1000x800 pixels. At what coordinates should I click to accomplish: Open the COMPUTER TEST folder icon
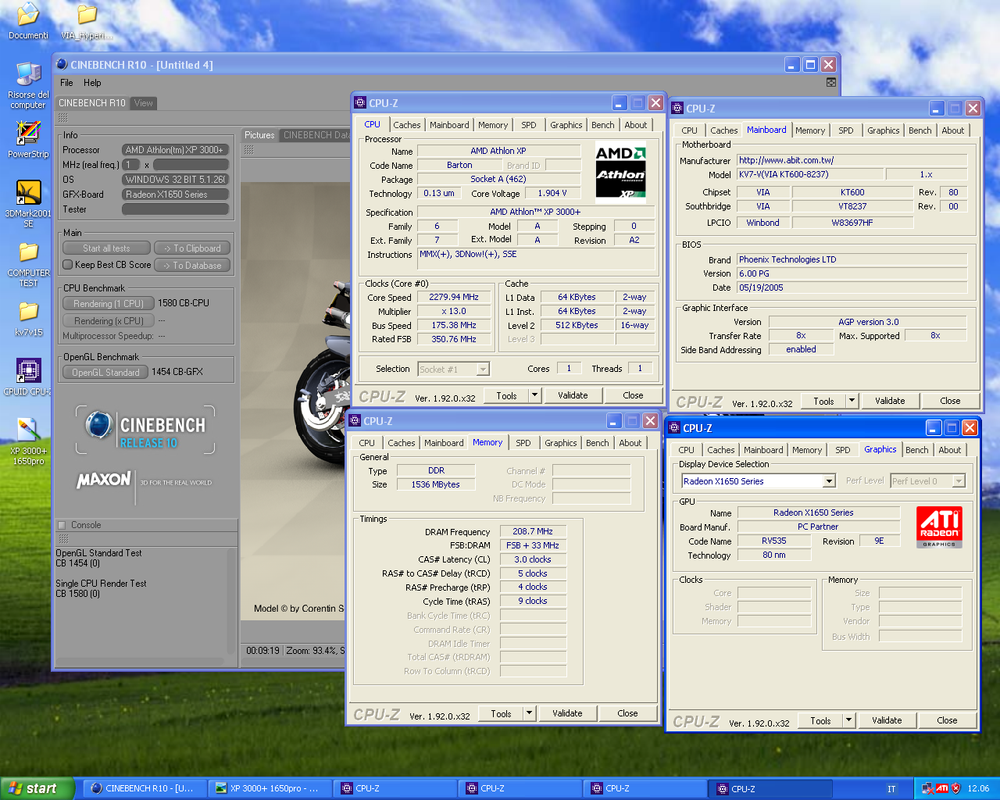click(x=27, y=253)
